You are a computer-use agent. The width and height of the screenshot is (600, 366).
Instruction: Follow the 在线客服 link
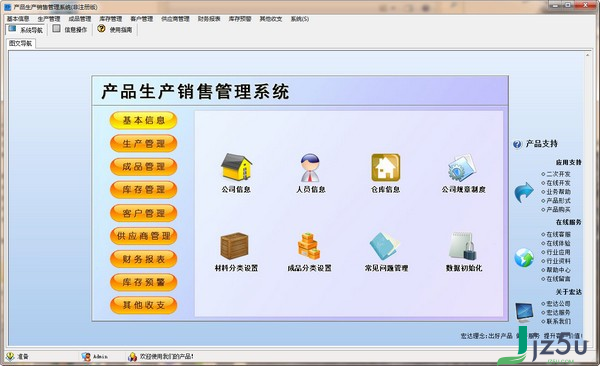pyautogui.click(x=558, y=234)
